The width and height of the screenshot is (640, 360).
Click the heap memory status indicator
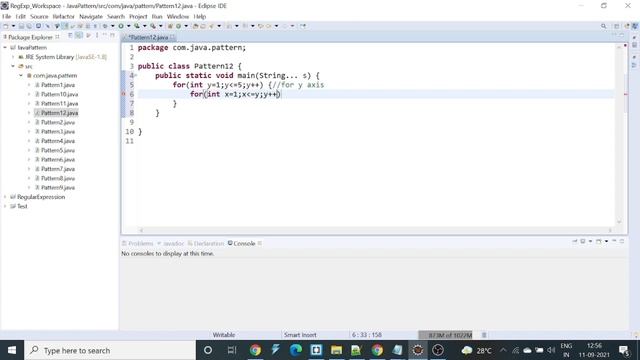(445, 335)
